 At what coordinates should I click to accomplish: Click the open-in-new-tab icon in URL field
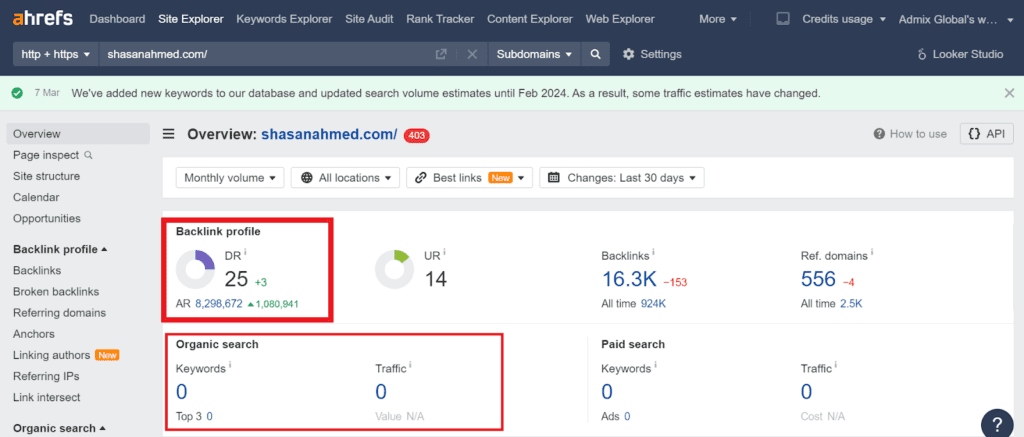[441, 54]
